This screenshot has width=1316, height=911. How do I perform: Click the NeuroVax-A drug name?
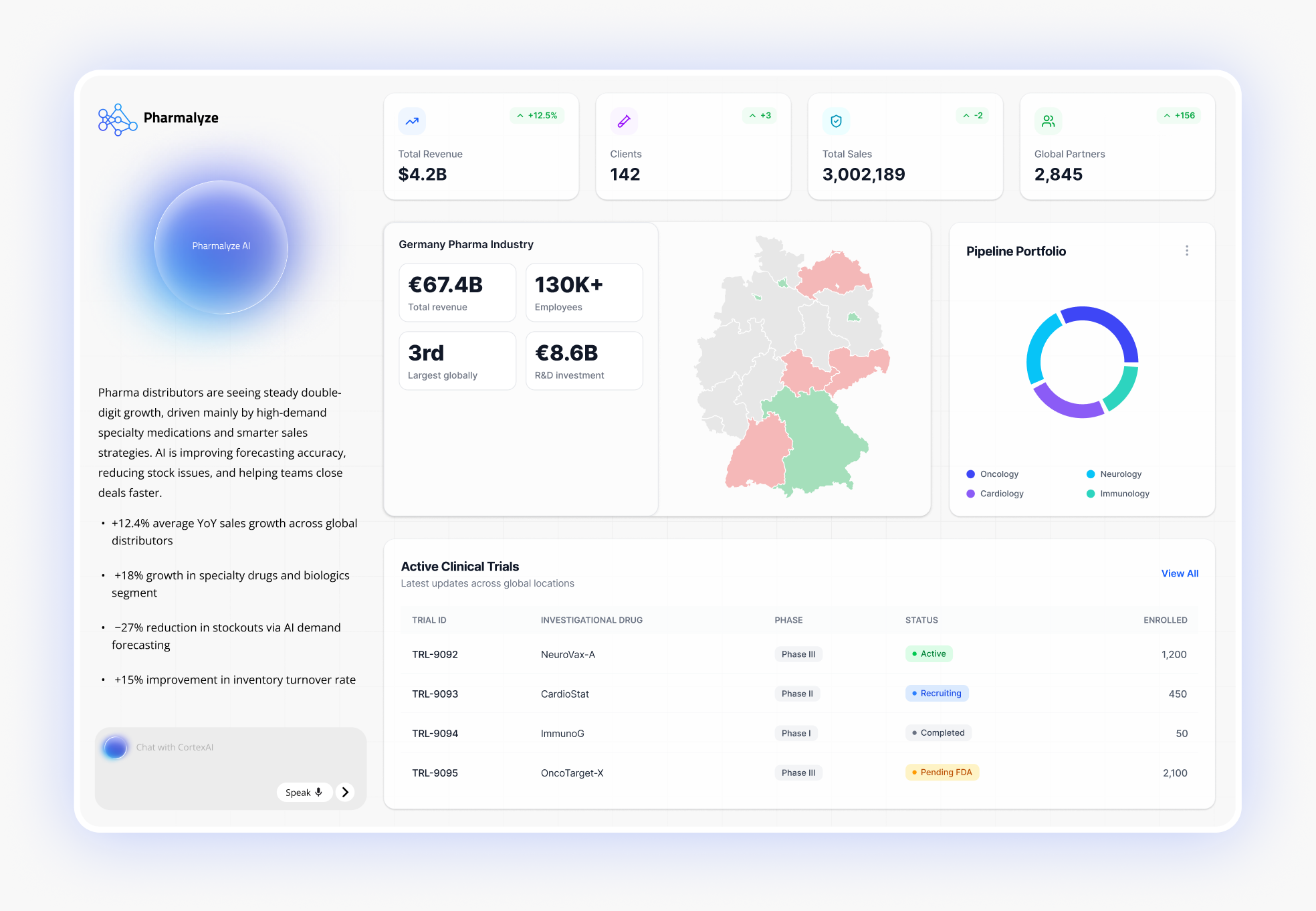pos(568,654)
